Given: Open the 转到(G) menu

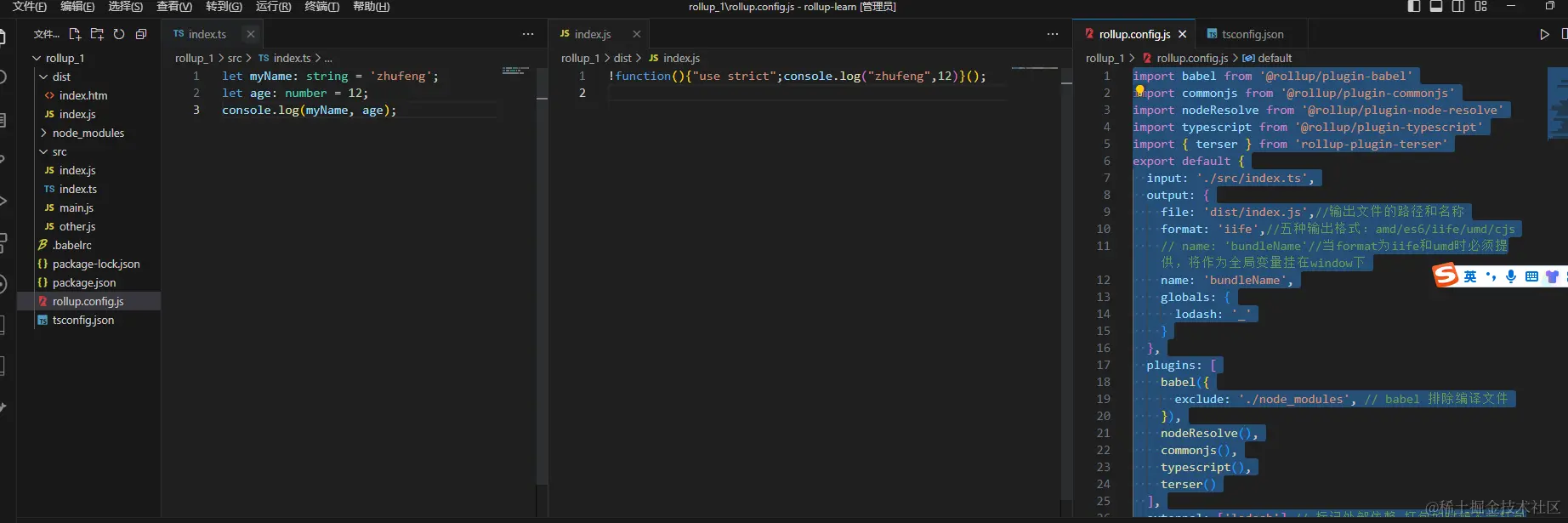Looking at the screenshot, I should click(224, 6).
